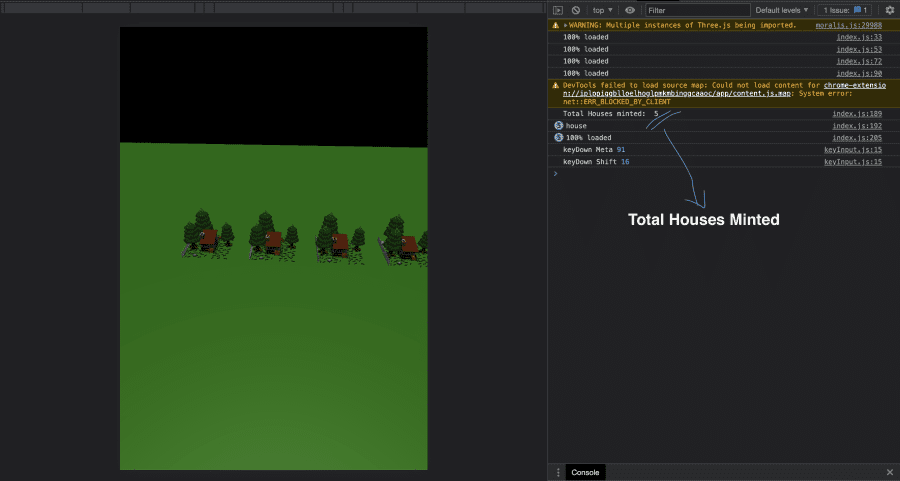Viewport: 900px width, 481px height.
Task: Select the 'keyDown Meta 91' log text
Action: click(594, 150)
